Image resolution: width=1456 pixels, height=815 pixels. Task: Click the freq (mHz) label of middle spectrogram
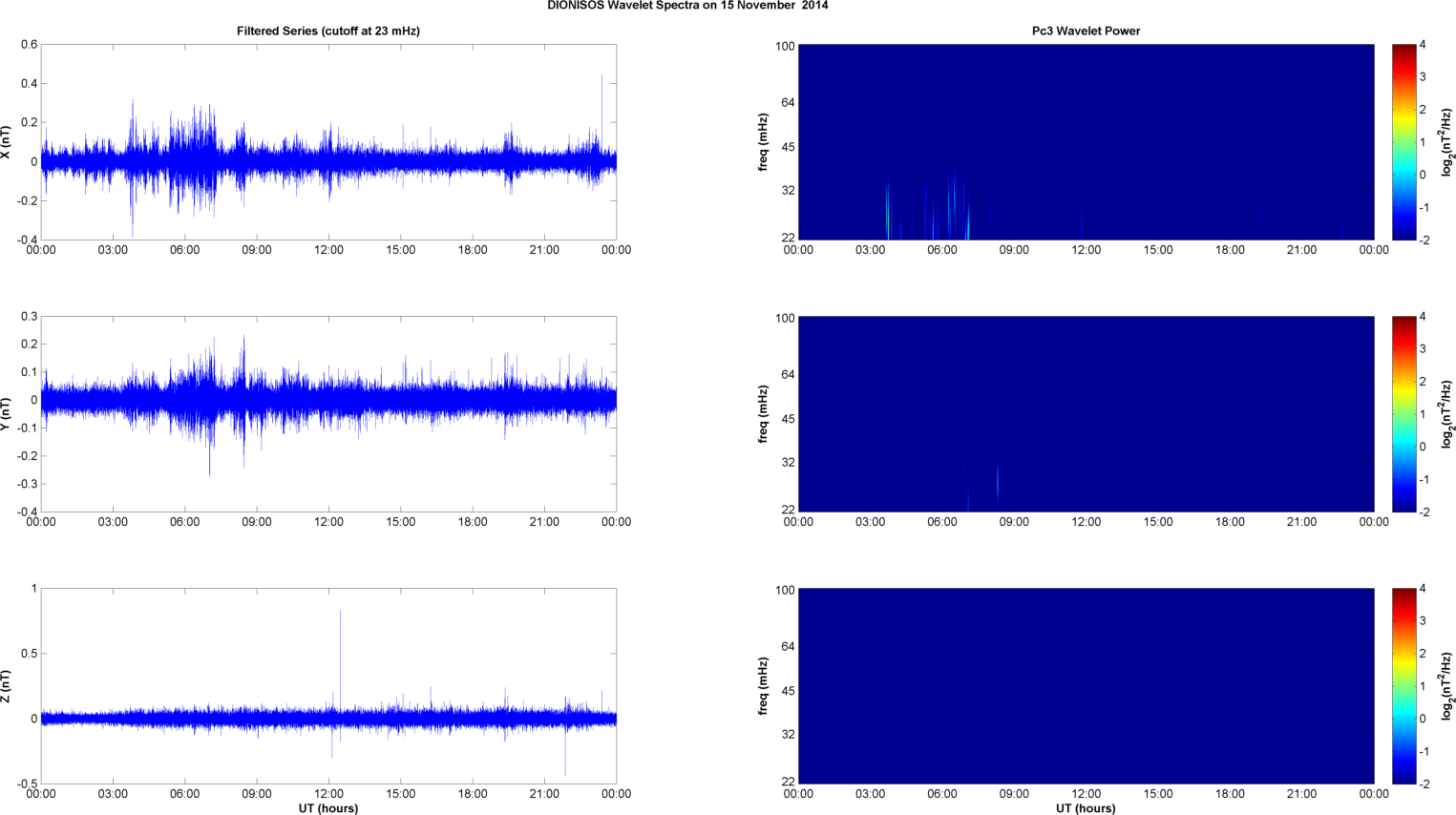764,414
